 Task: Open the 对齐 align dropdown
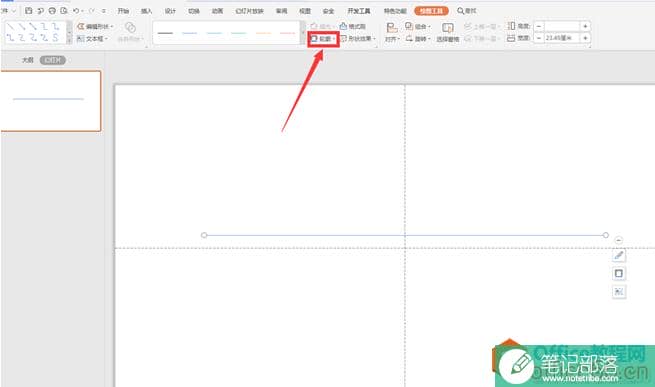pyautogui.click(x=392, y=33)
